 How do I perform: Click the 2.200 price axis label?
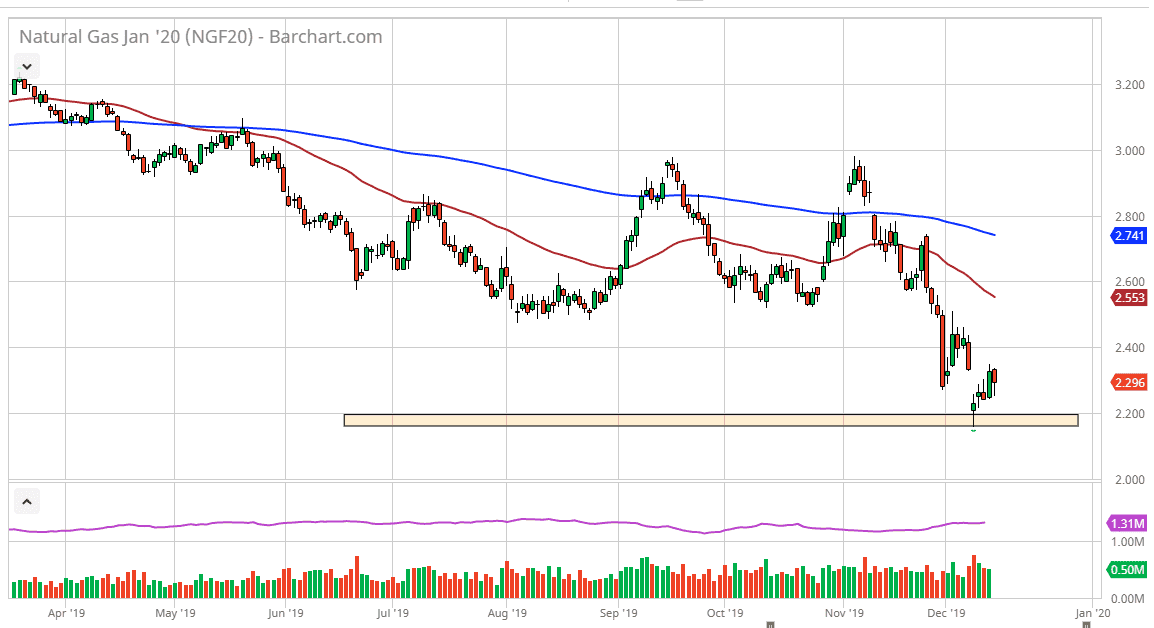click(x=1130, y=414)
